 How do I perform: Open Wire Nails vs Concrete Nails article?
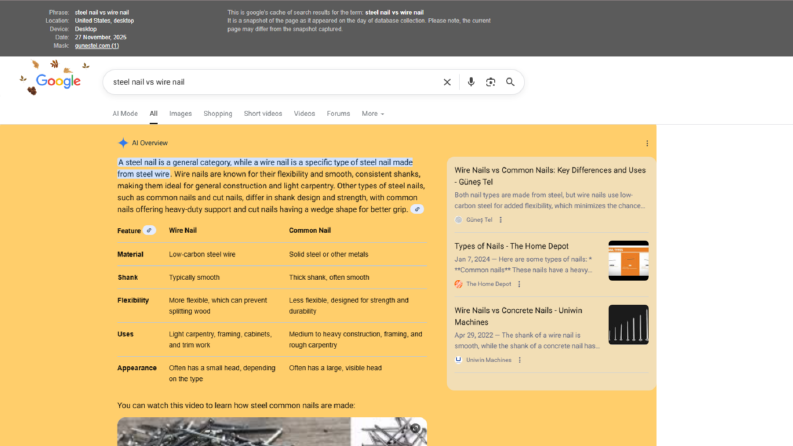[518, 316]
